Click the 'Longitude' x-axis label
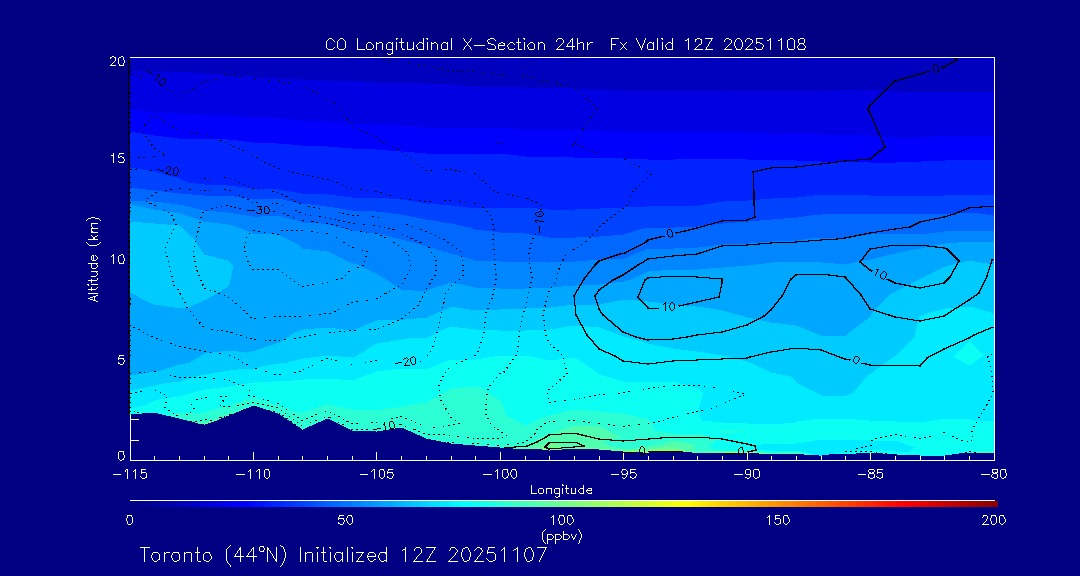 point(561,490)
